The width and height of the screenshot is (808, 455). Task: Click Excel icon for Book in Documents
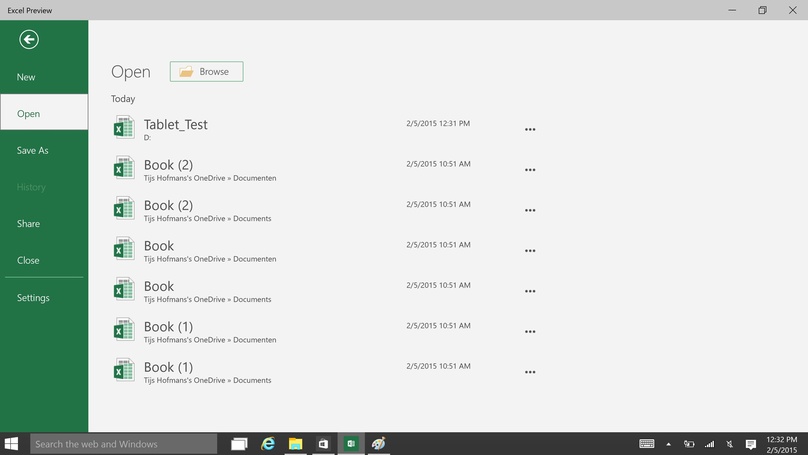point(124,289)
